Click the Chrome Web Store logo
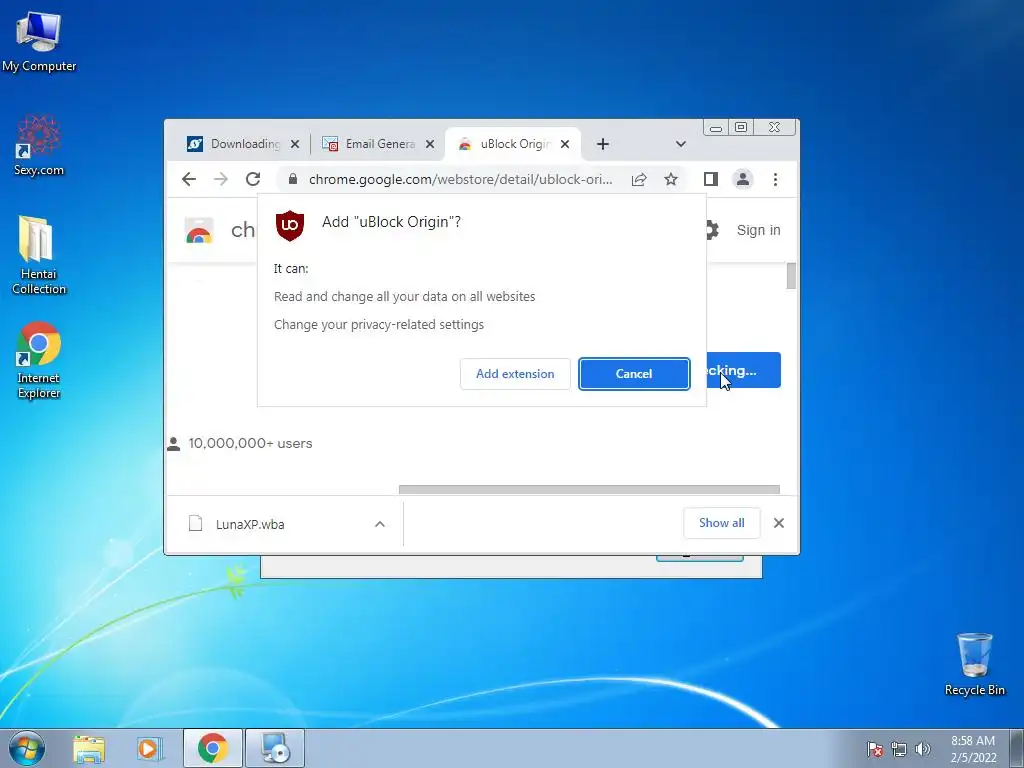1024x768 pixels. click(199, 230)
